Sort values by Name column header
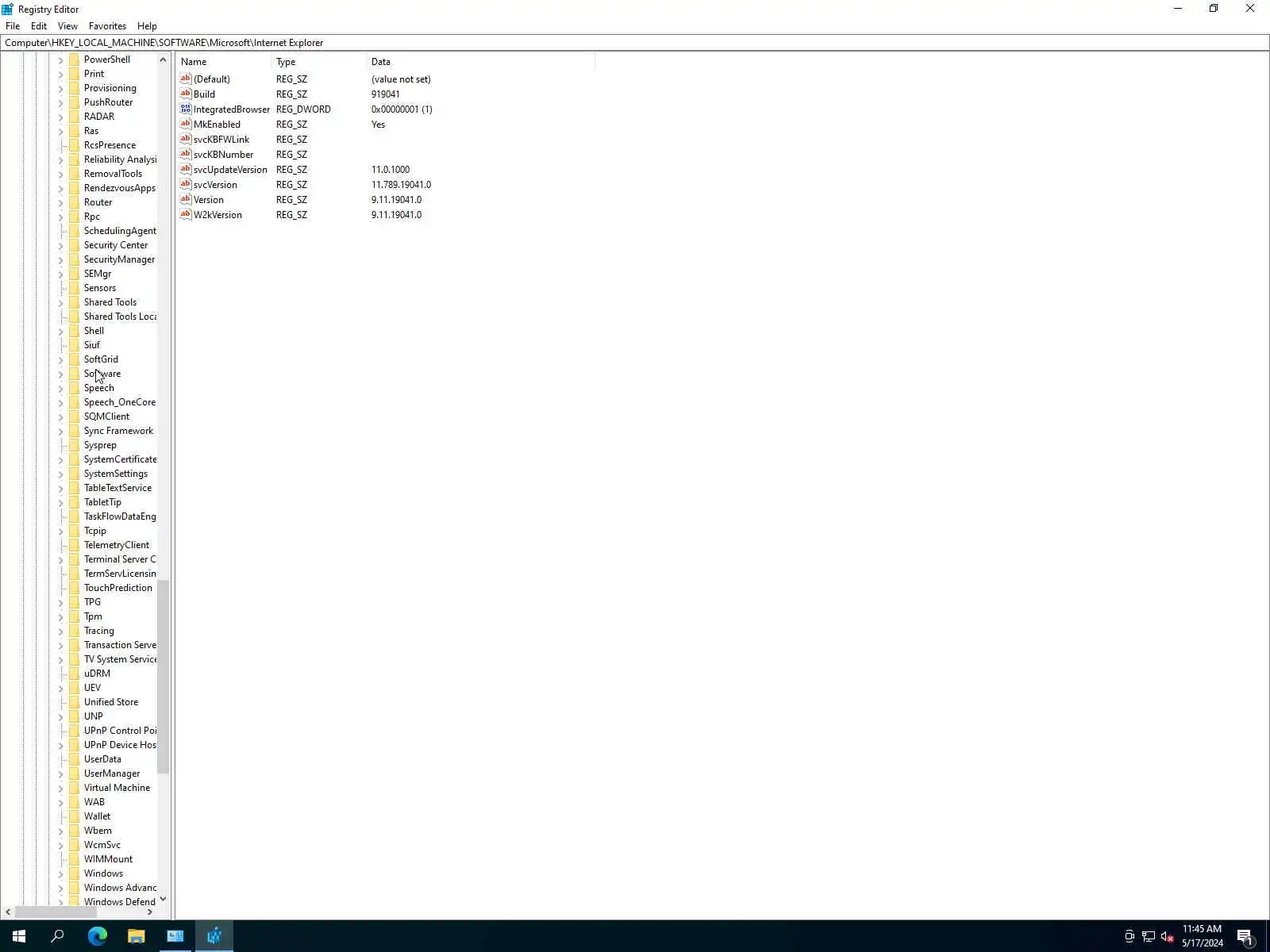Viewport: 1270px width, 952px height. (x=224, y=61)
